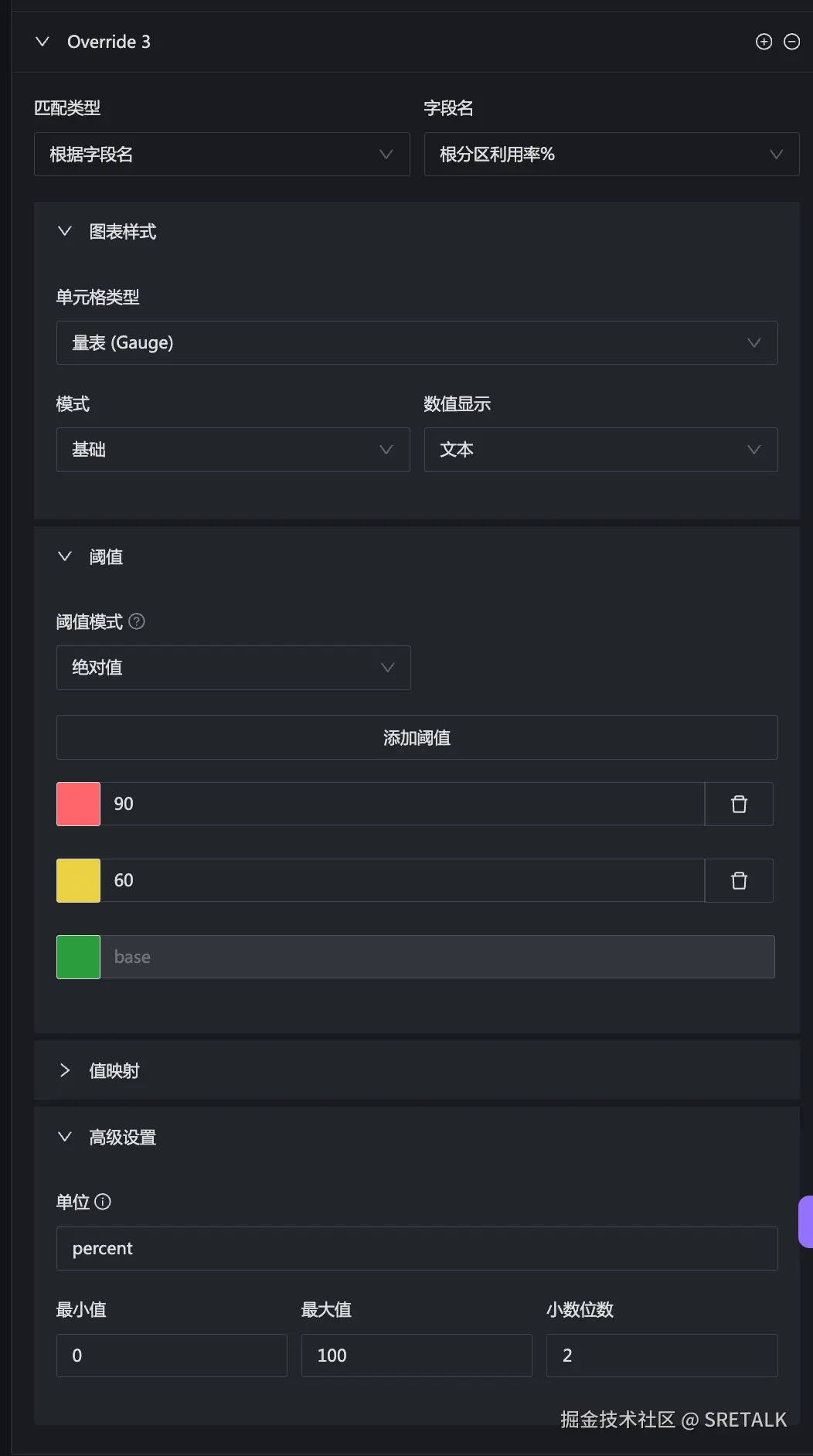Delete the 60 threshold row
This screenshot has width=813, height=1456.
tap(739, 880)
